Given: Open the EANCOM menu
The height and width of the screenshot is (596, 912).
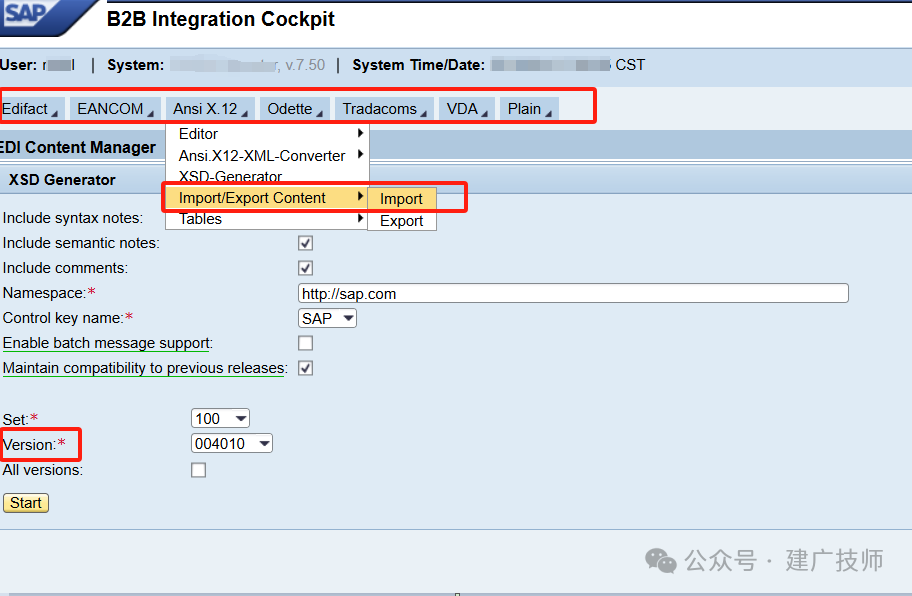Looking at the screenshot, I should click(115, 109).
